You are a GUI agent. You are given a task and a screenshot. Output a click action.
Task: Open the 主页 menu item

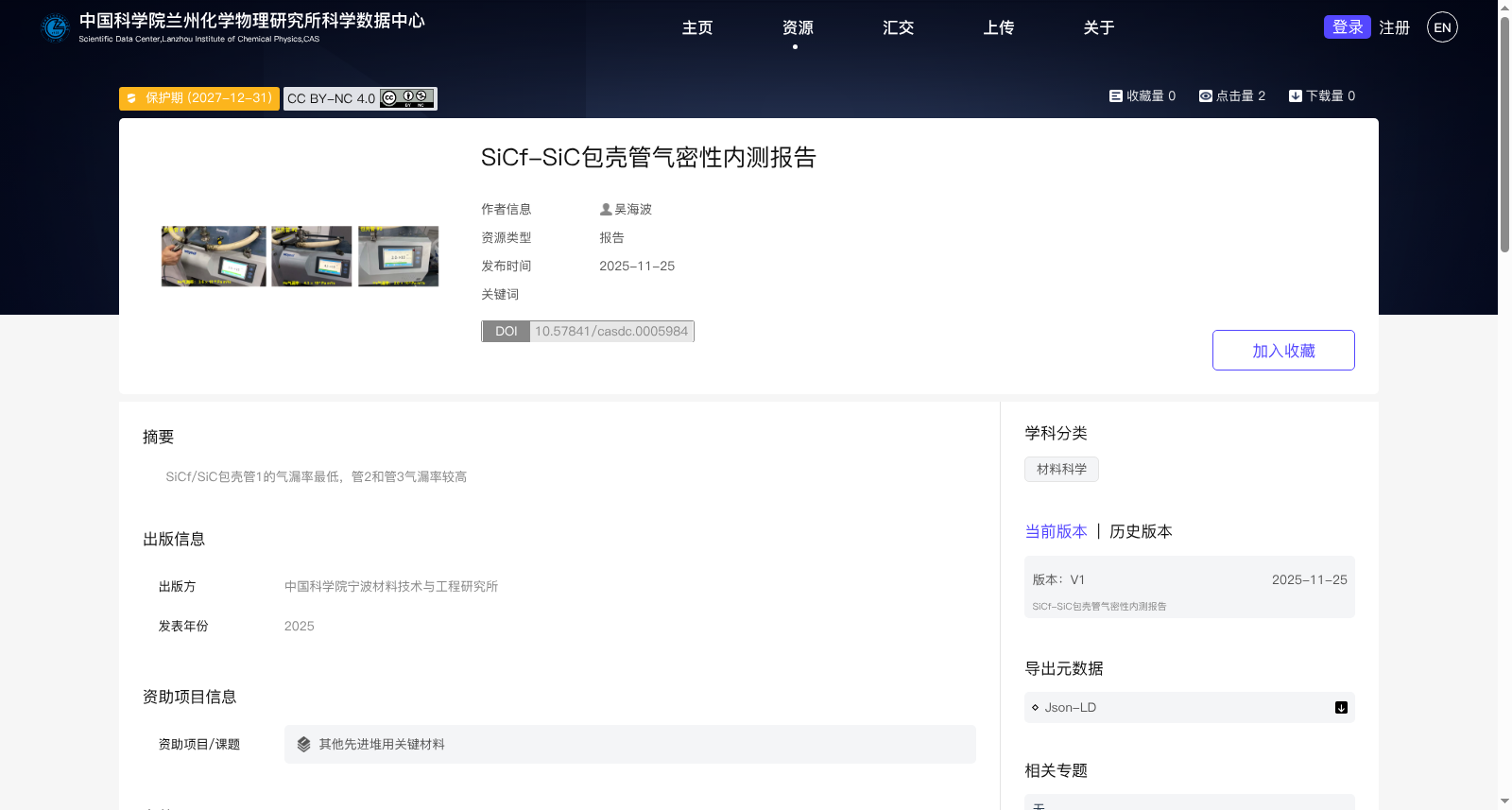pos(697,28)
